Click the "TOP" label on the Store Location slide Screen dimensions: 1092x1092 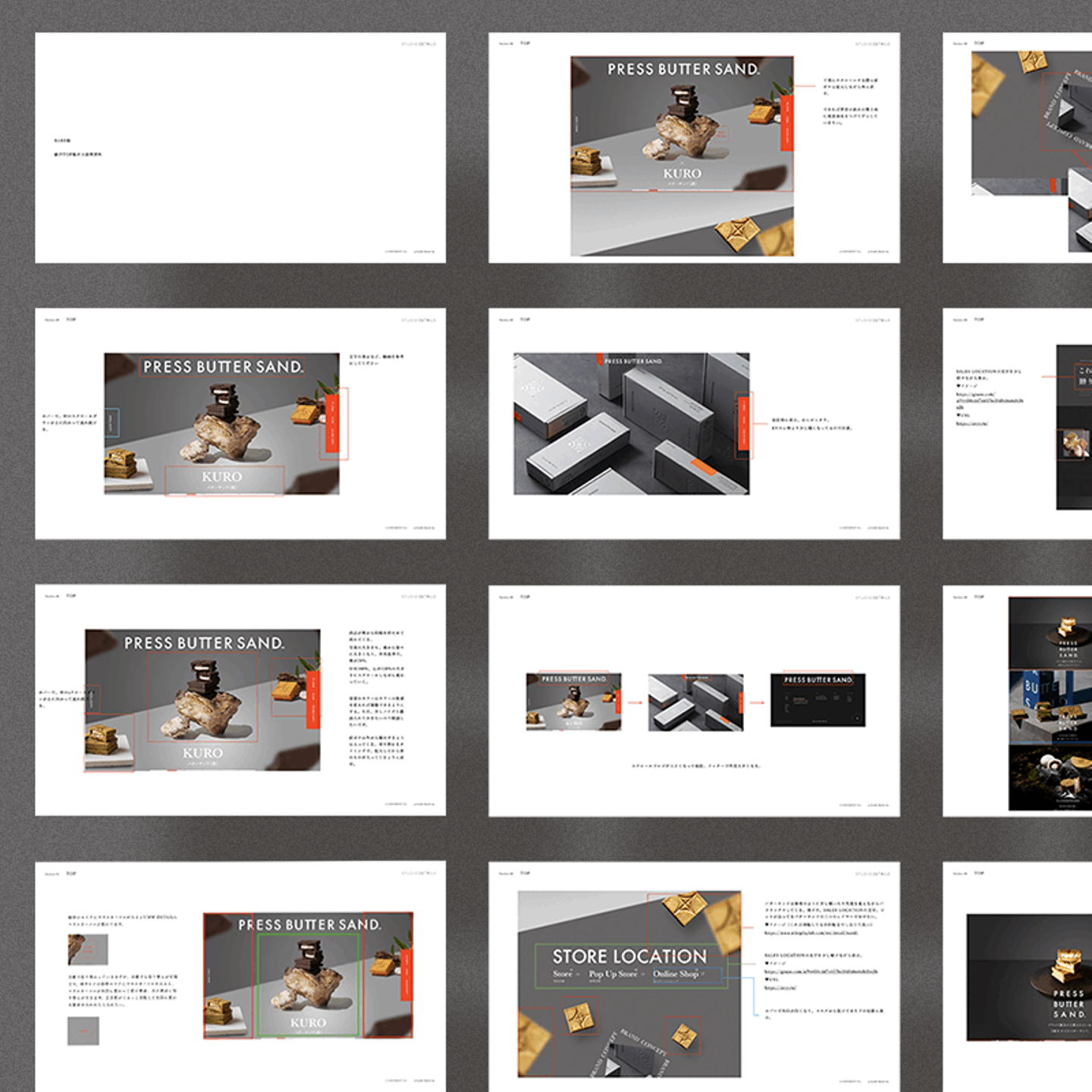click(526, 873)
